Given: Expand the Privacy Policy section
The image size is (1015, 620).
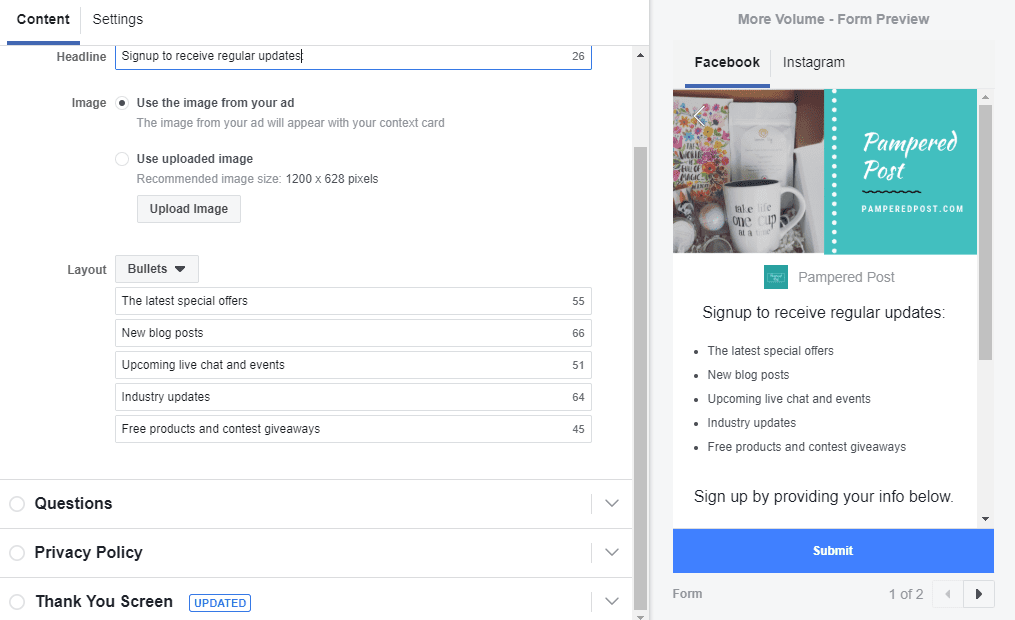Looking at the screenshot, I should [x=611, y=552].
